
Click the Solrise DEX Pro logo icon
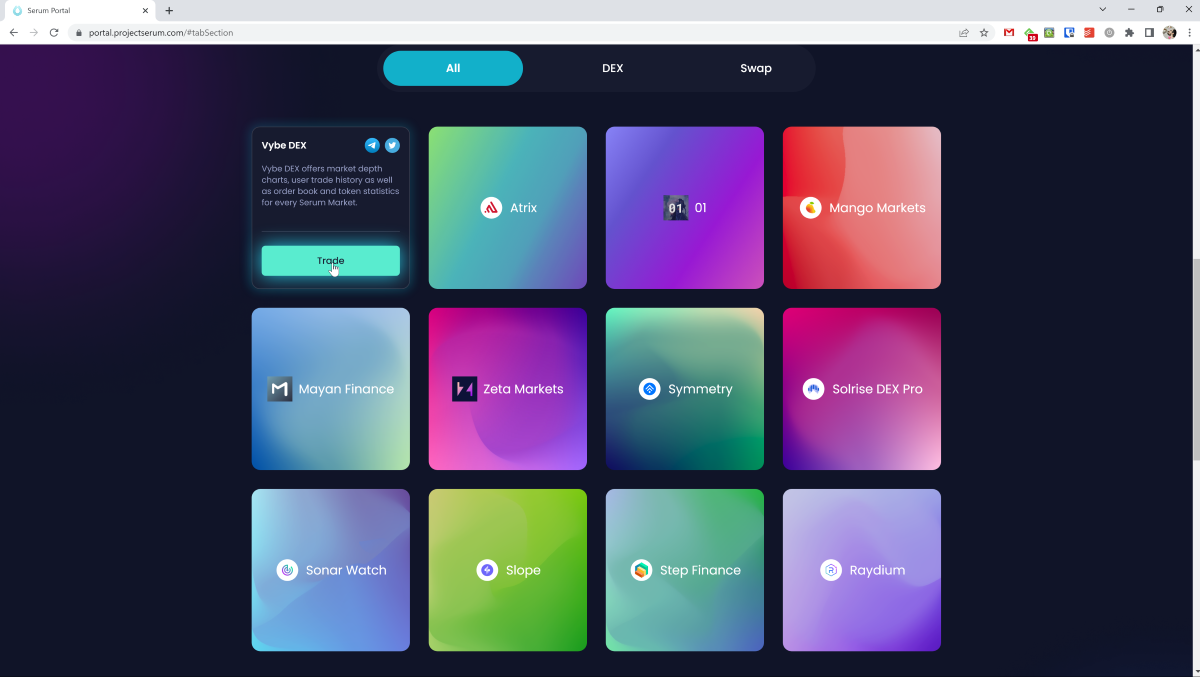coord(814,389)
